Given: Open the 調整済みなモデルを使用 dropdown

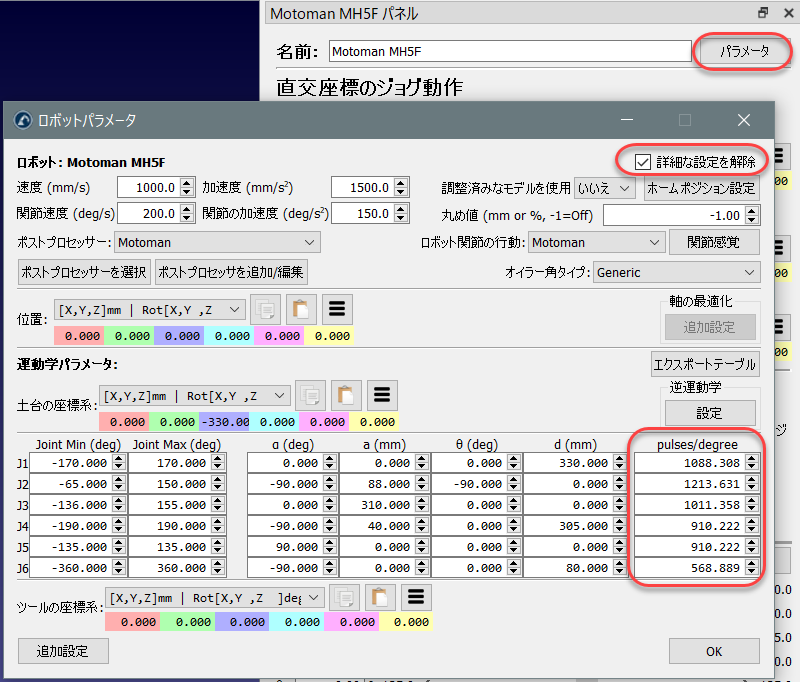Looking at the screenshot, I should tap(605, 188).
